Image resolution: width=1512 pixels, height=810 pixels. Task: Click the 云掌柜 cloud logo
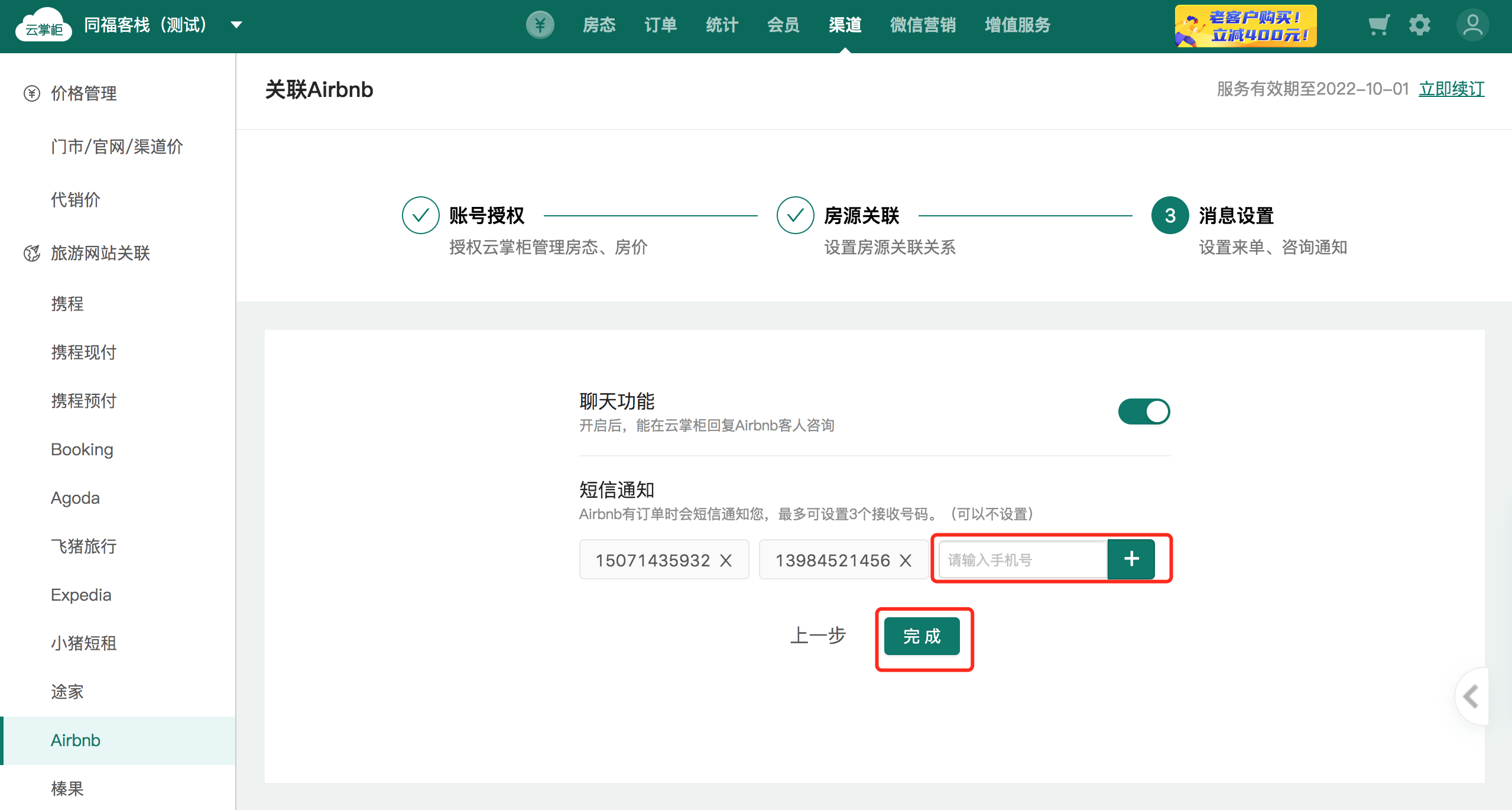(x=43, y=25)
